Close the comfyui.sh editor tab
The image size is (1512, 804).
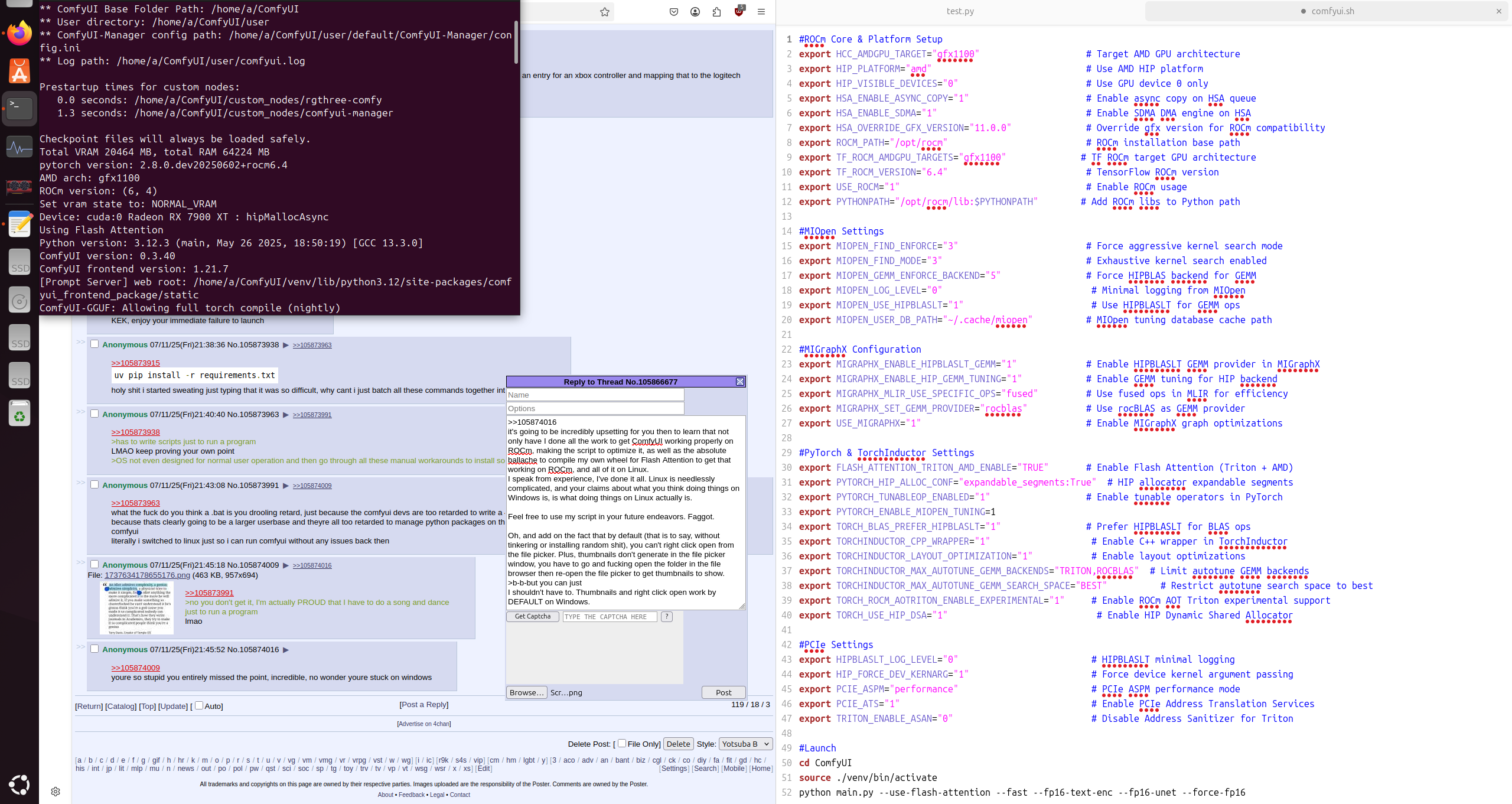coord(1498,11)
